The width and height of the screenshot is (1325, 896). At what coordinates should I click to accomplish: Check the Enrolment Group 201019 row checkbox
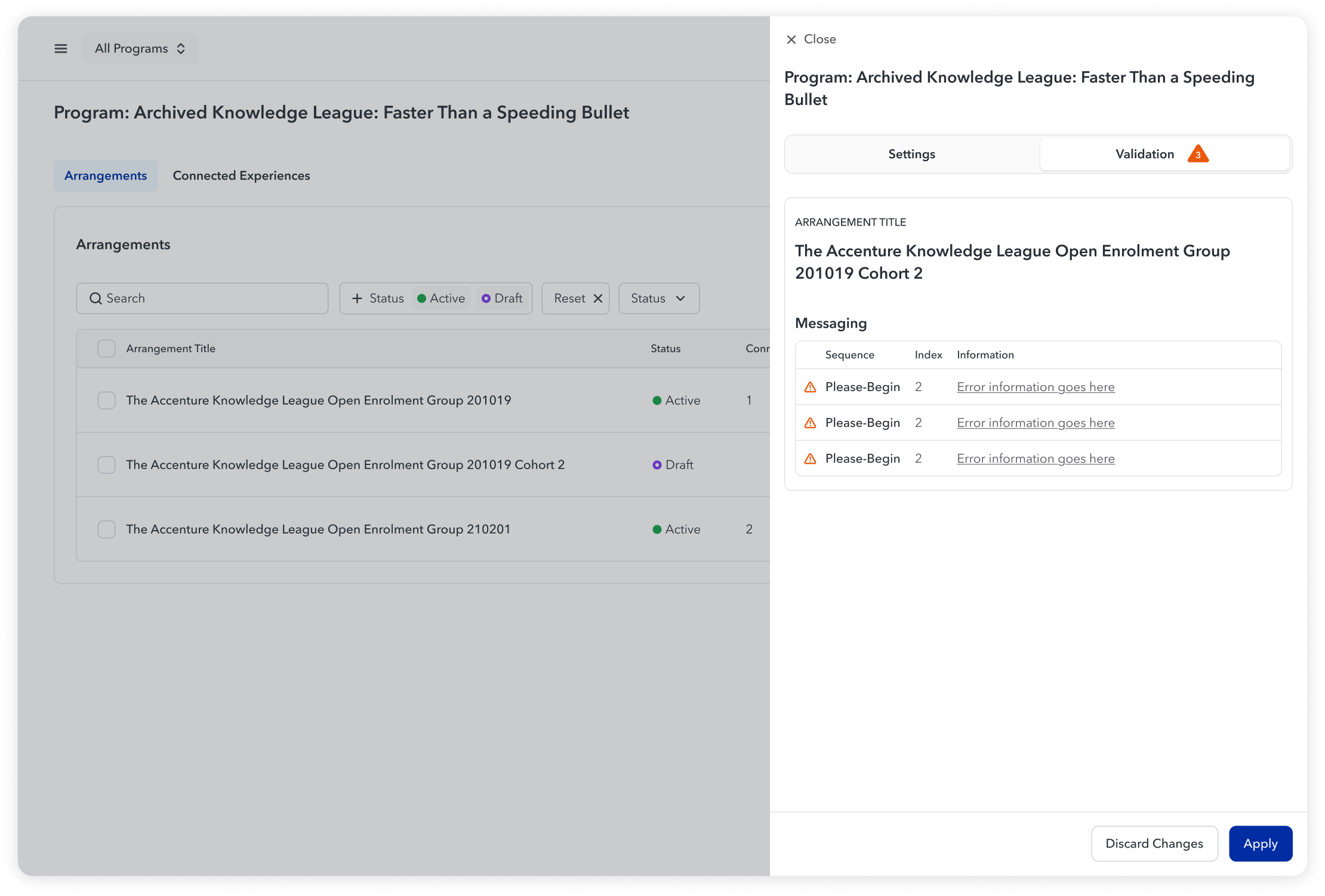(x=106, y=401)
